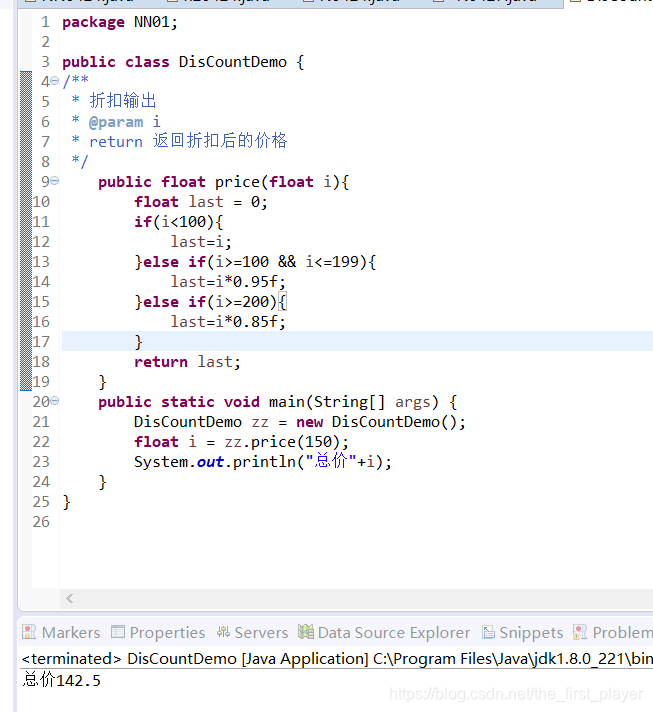Click the 'else if(i>=200){' condition
Screen dimensions: 653x712
[x=215, y=302]
